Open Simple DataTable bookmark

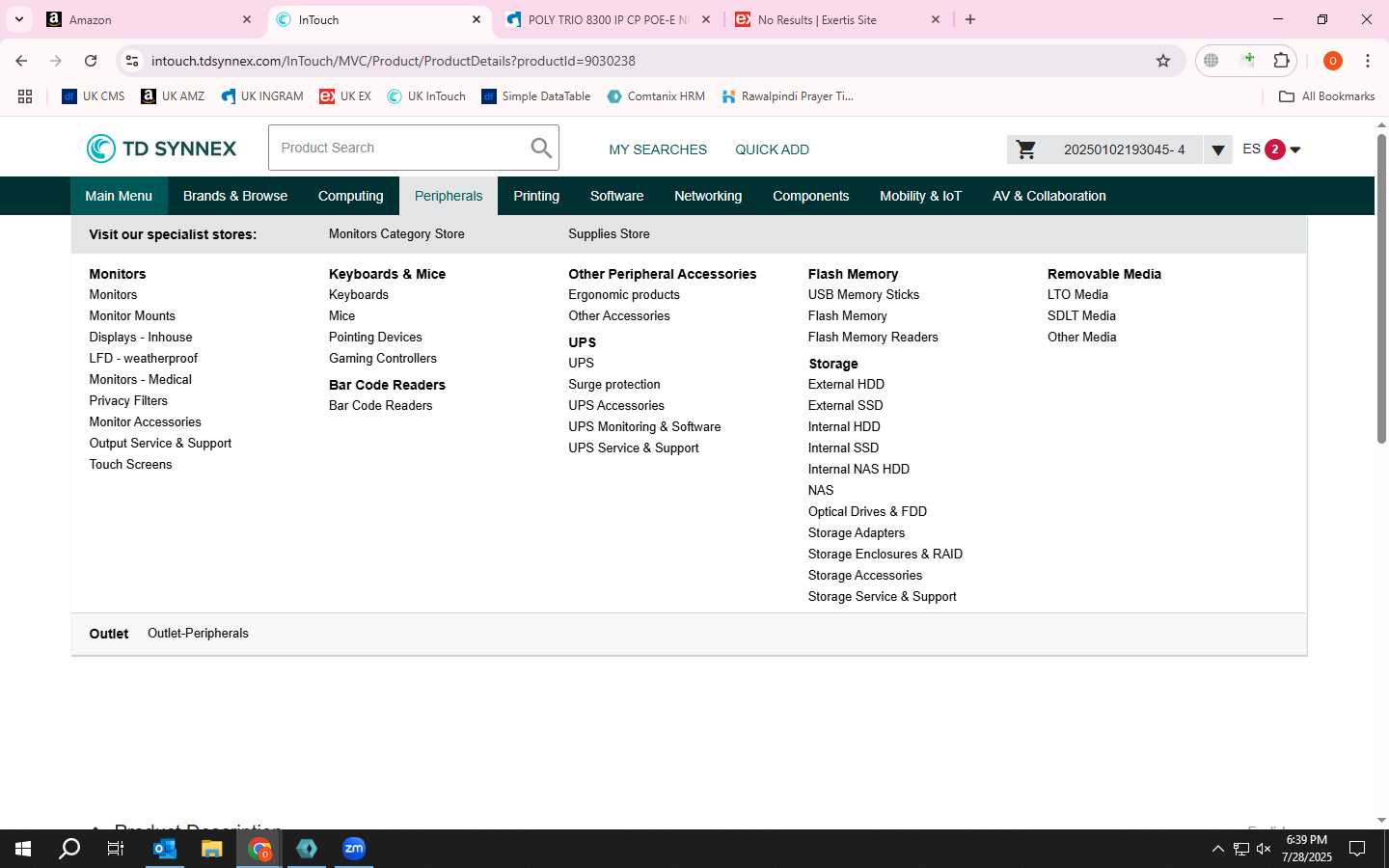[536, 96]
